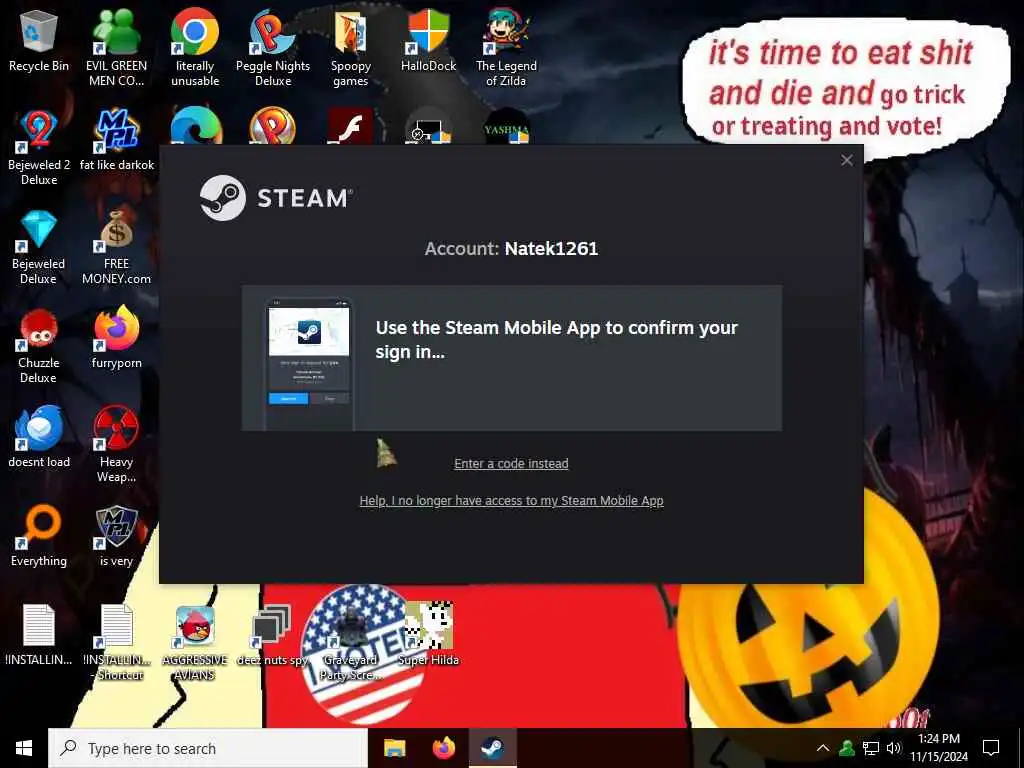The image size is (1024, 768).
Task: Select the Bejeweled Deluxe diamond icon
Action: (x=39, y=229)
